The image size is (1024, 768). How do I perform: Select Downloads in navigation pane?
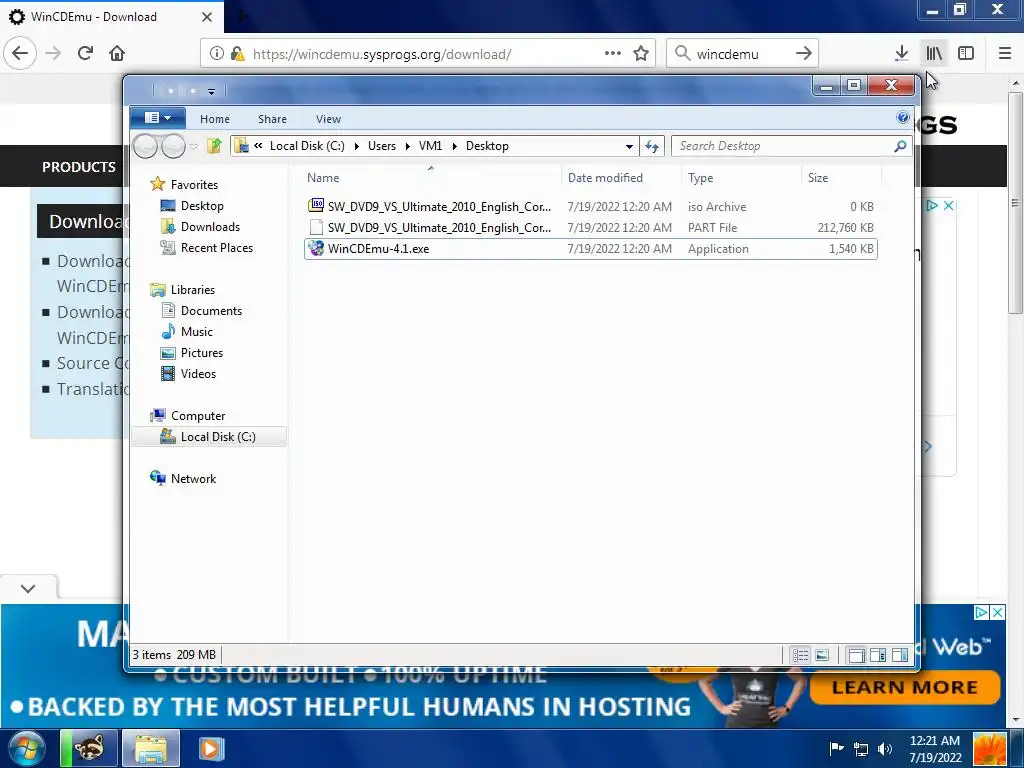click(x=210, y=227)
